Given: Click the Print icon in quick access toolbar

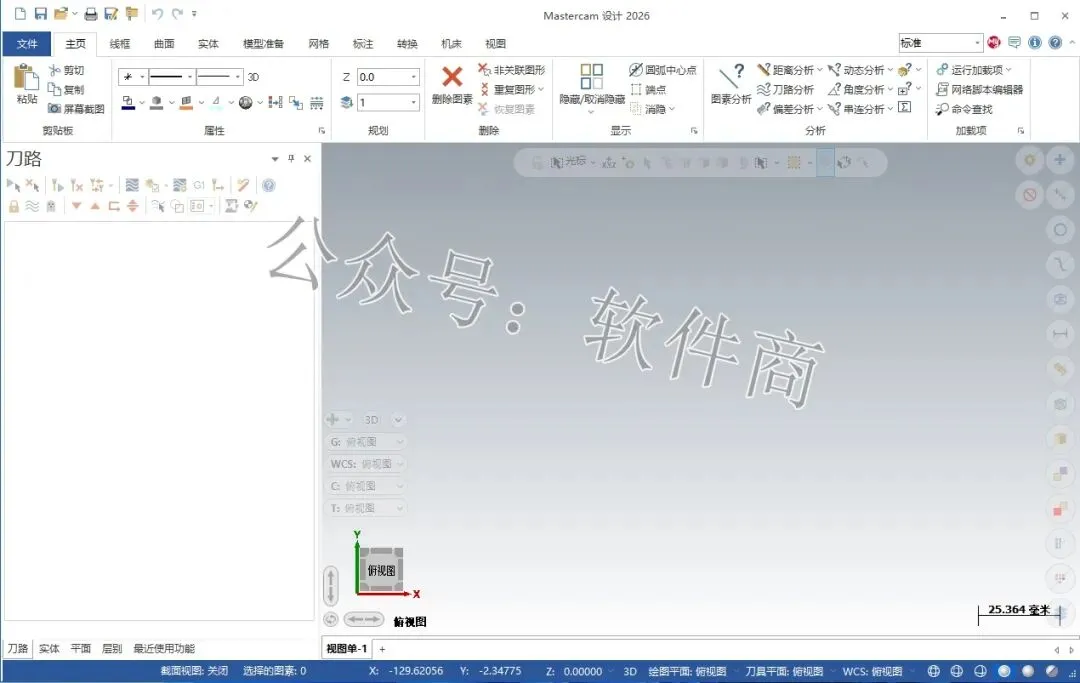Looking at the screenshot, I should coord(91,14).
